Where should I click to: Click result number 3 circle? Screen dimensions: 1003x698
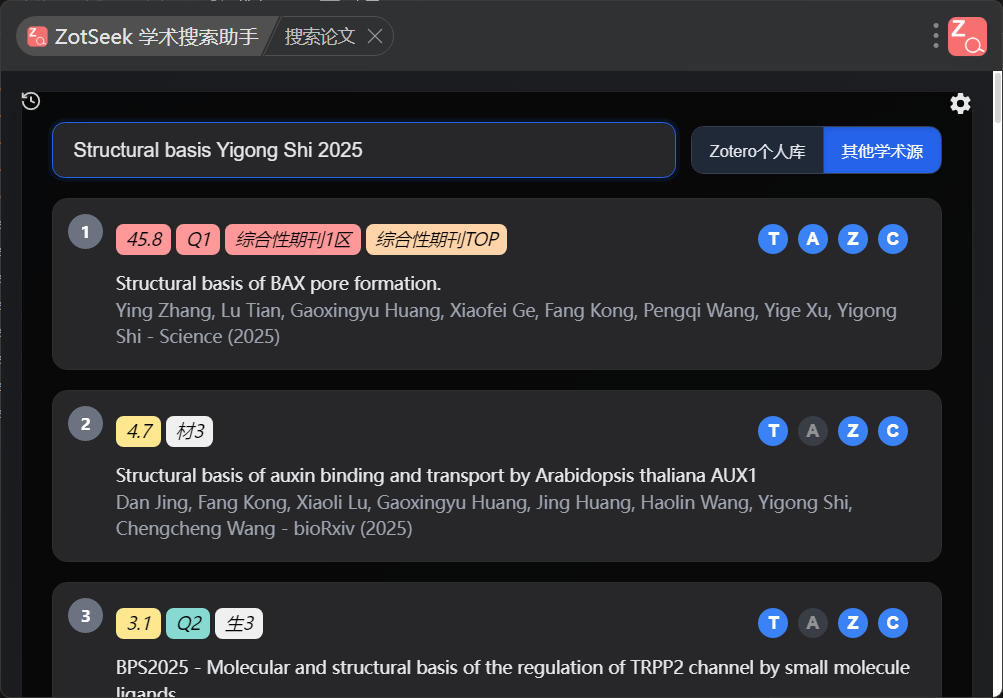(86, 615)
